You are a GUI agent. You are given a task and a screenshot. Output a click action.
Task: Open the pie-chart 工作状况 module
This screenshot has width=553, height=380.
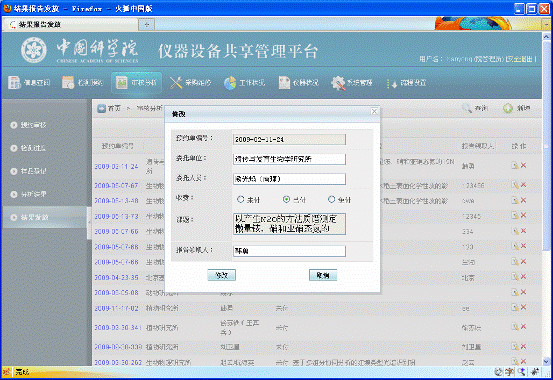point(230,83)
